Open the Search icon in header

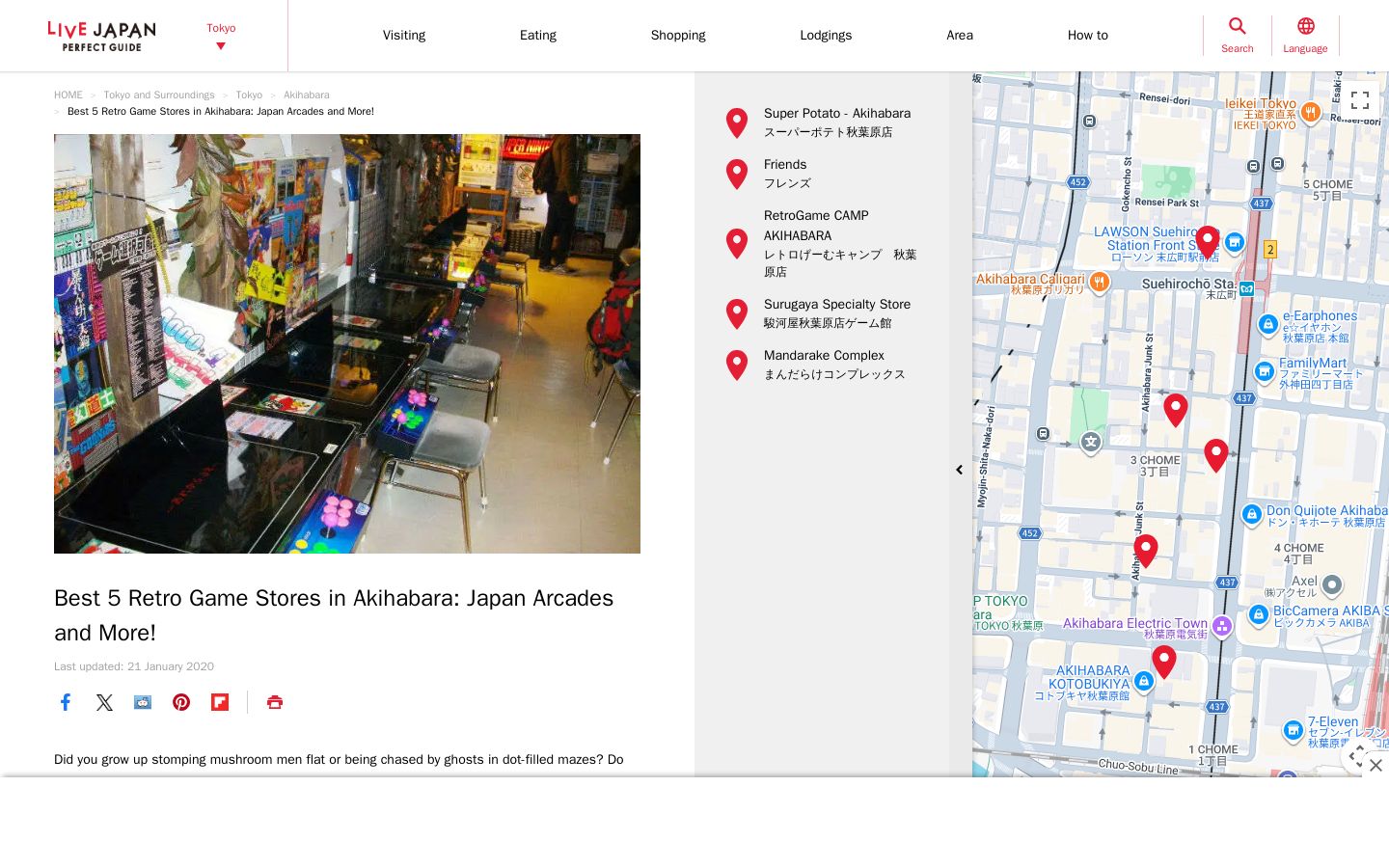click(1237, 35)
